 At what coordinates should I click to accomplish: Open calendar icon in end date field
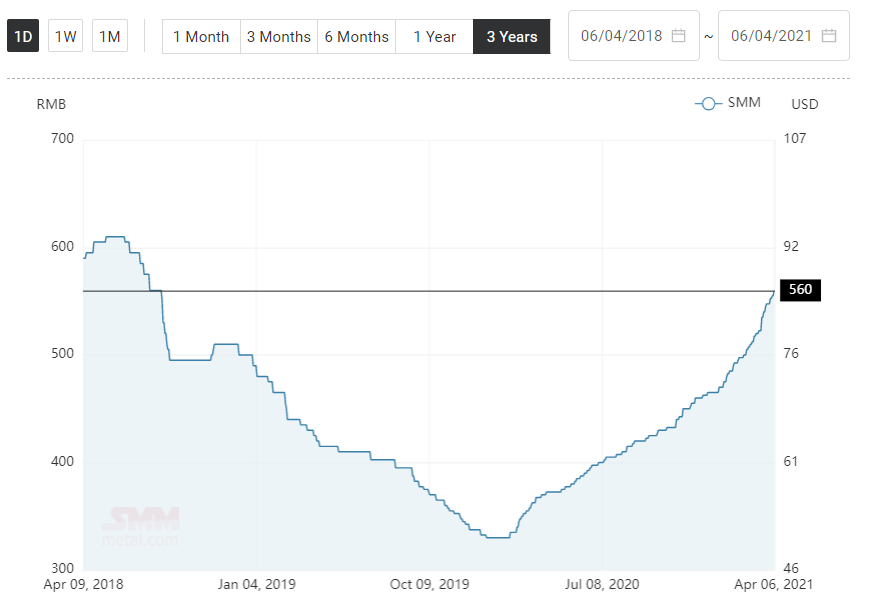[829, 36]
